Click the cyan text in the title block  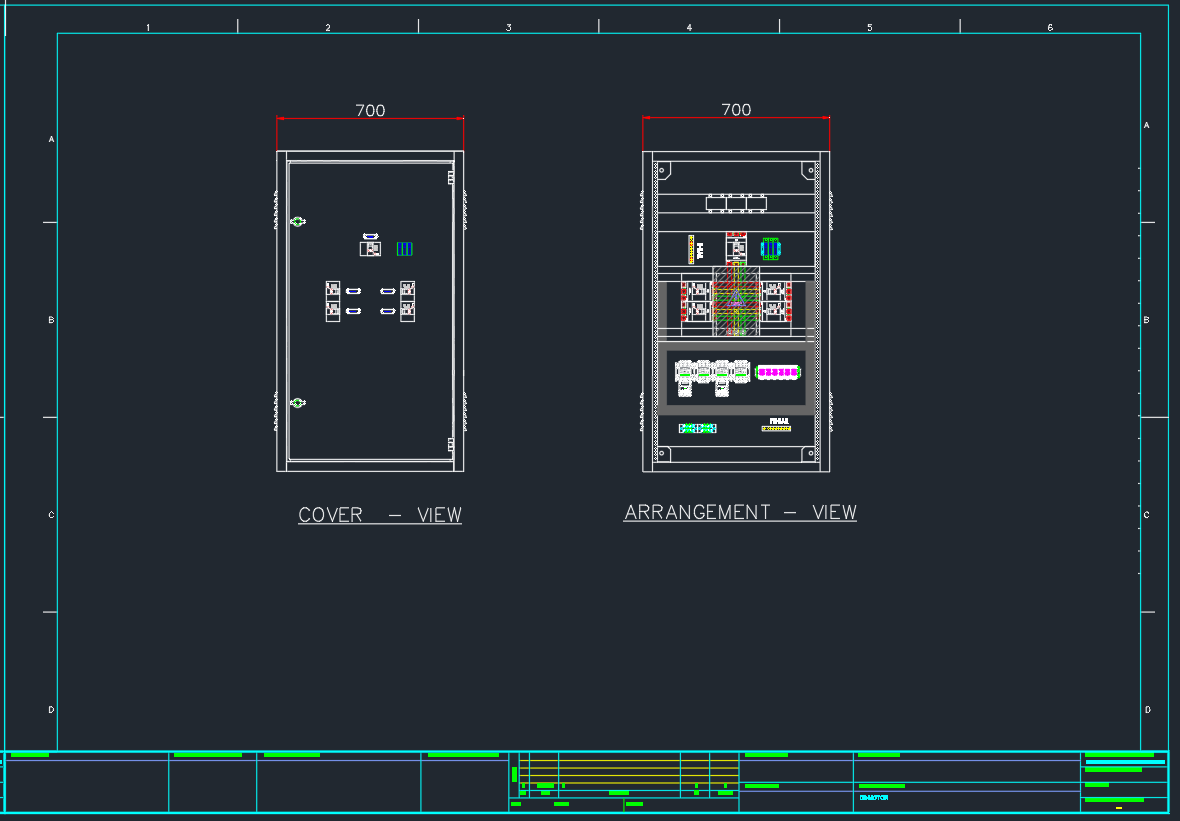coord(873,798)
